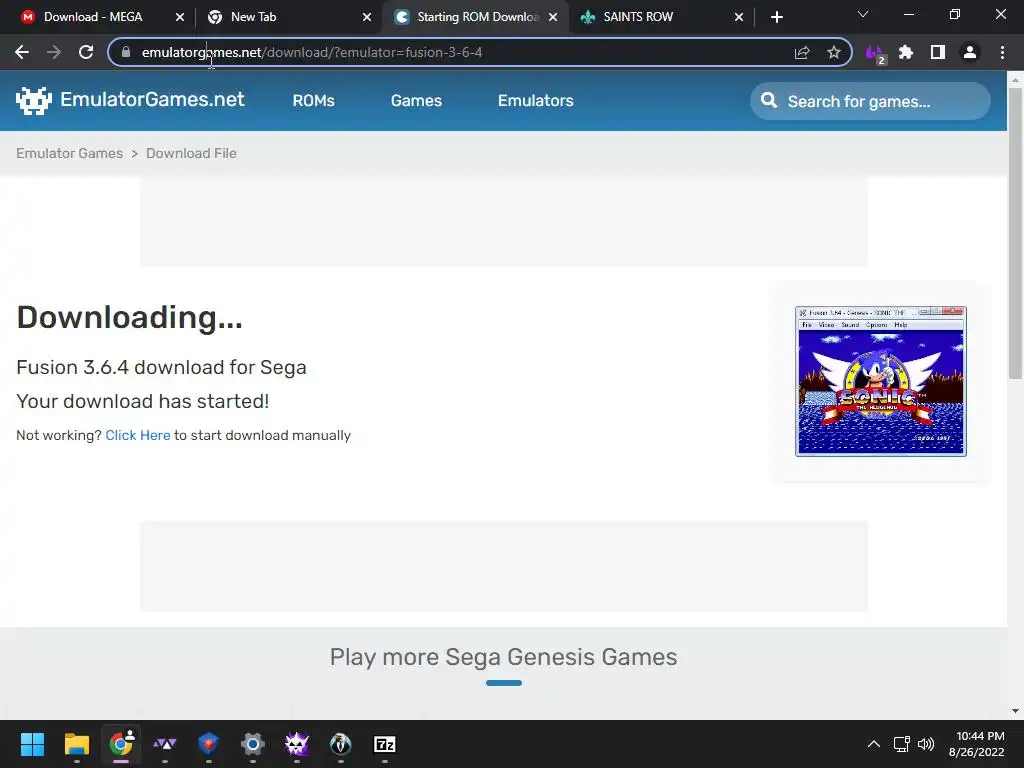
Task: Click the EmulatorGames.net logo
Action: 131,100
